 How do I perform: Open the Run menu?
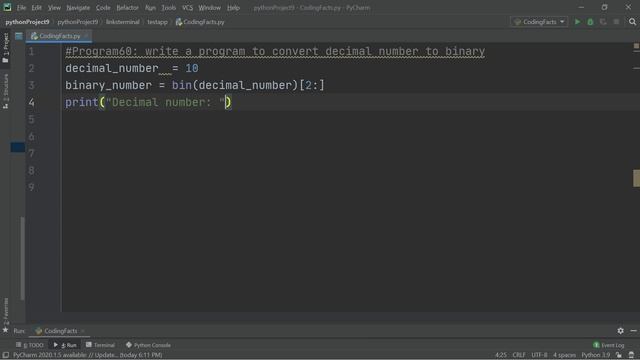150,8
